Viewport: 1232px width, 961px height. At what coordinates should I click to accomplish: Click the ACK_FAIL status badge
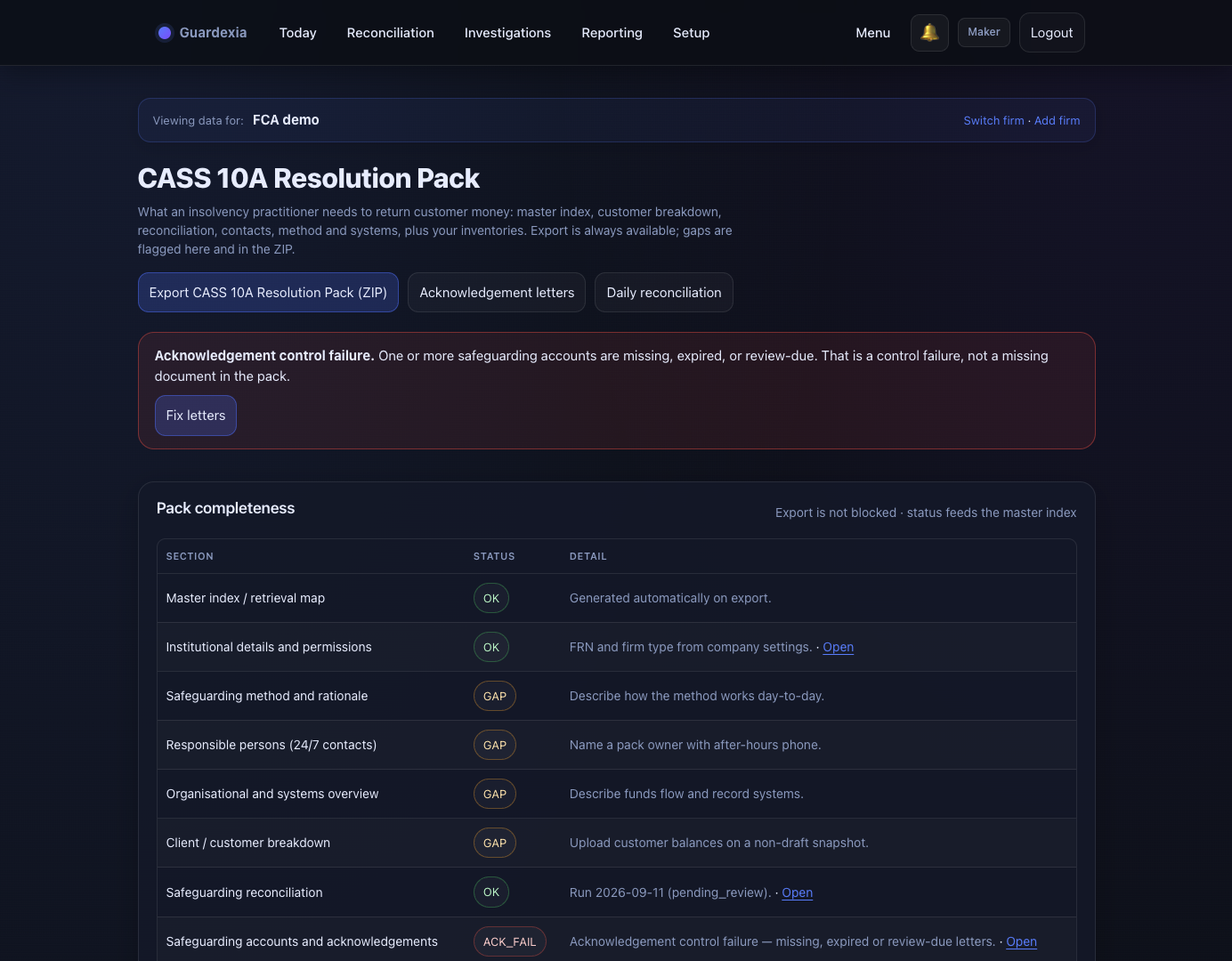click(510, 941)
